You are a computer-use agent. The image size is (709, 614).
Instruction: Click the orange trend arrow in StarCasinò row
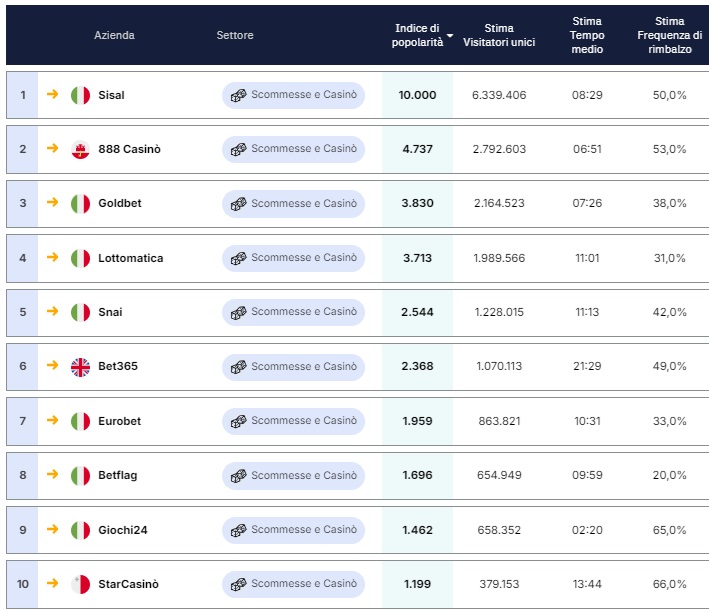click(x=52, y=583)
